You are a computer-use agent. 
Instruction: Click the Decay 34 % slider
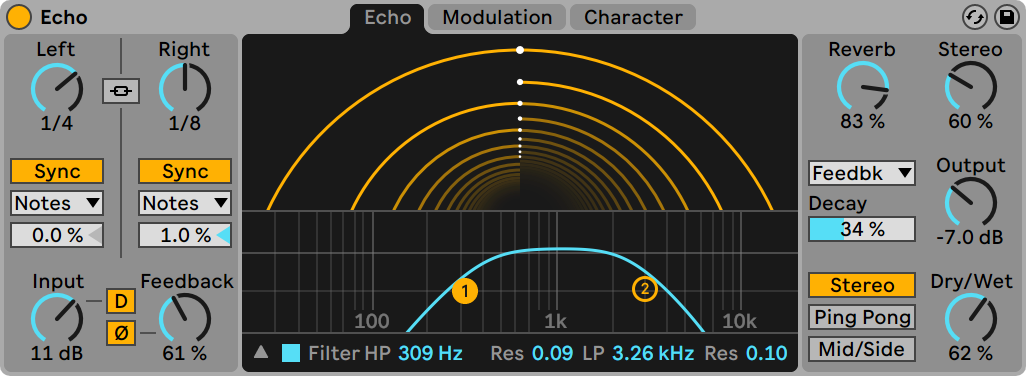(x=862, y=229)
